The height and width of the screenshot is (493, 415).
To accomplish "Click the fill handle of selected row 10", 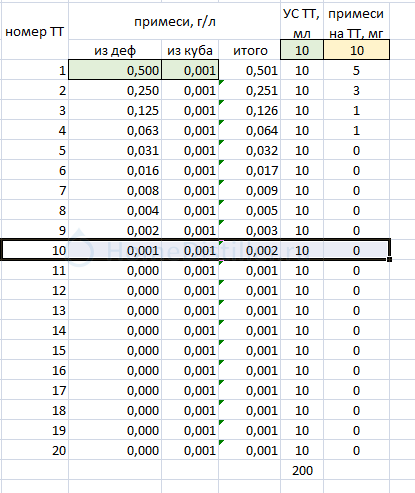I will click(389, 259).
